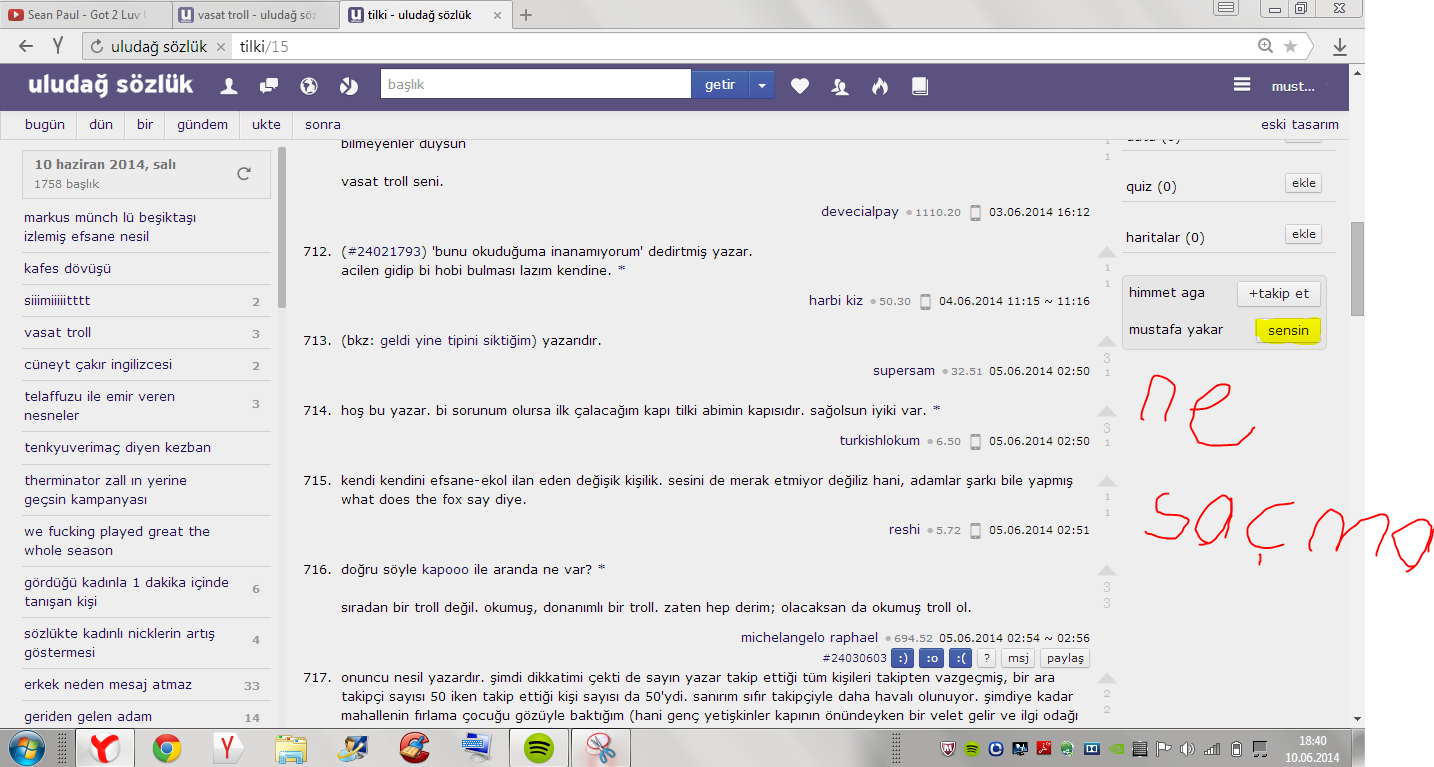Click the heart favorites icon
The image size is (1434, 767).
click(799, 86)
